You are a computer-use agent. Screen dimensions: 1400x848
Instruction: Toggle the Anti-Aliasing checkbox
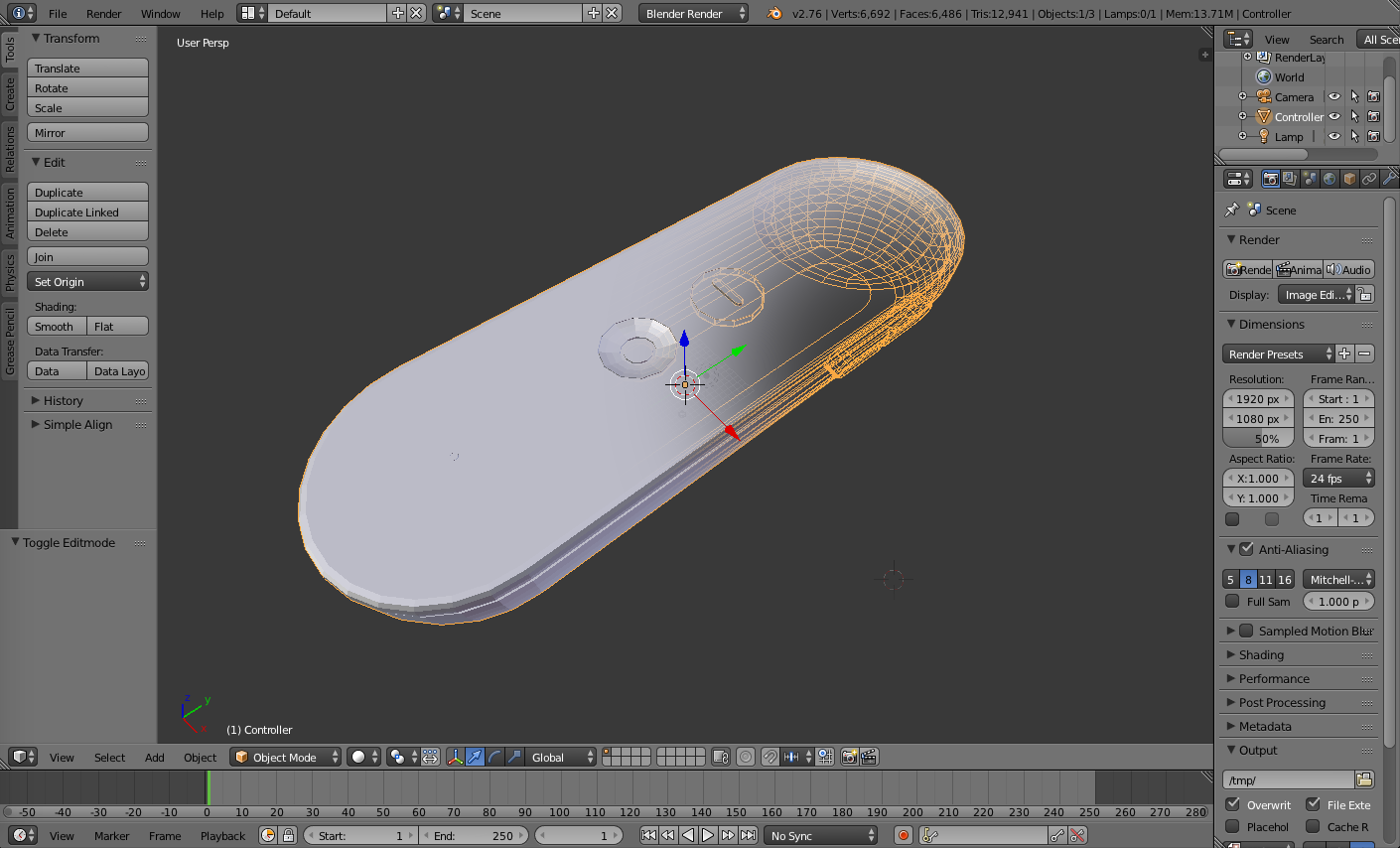click(1247, 549)
